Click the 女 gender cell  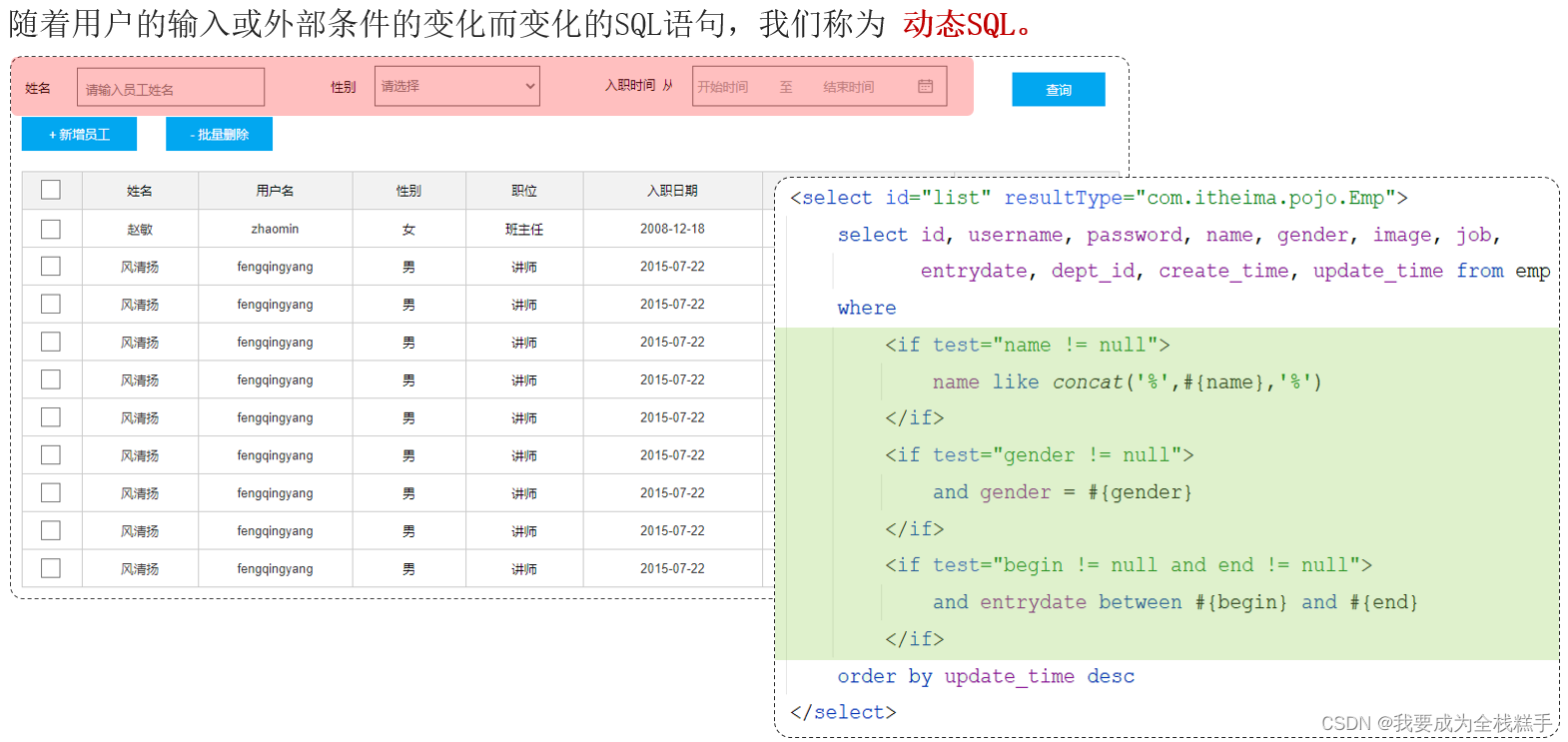[408, 229]
